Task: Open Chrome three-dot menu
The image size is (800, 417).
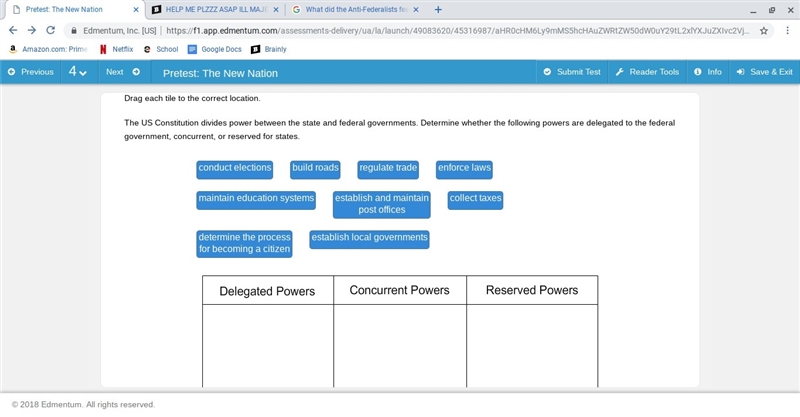Action: click(x=788, y=31)
